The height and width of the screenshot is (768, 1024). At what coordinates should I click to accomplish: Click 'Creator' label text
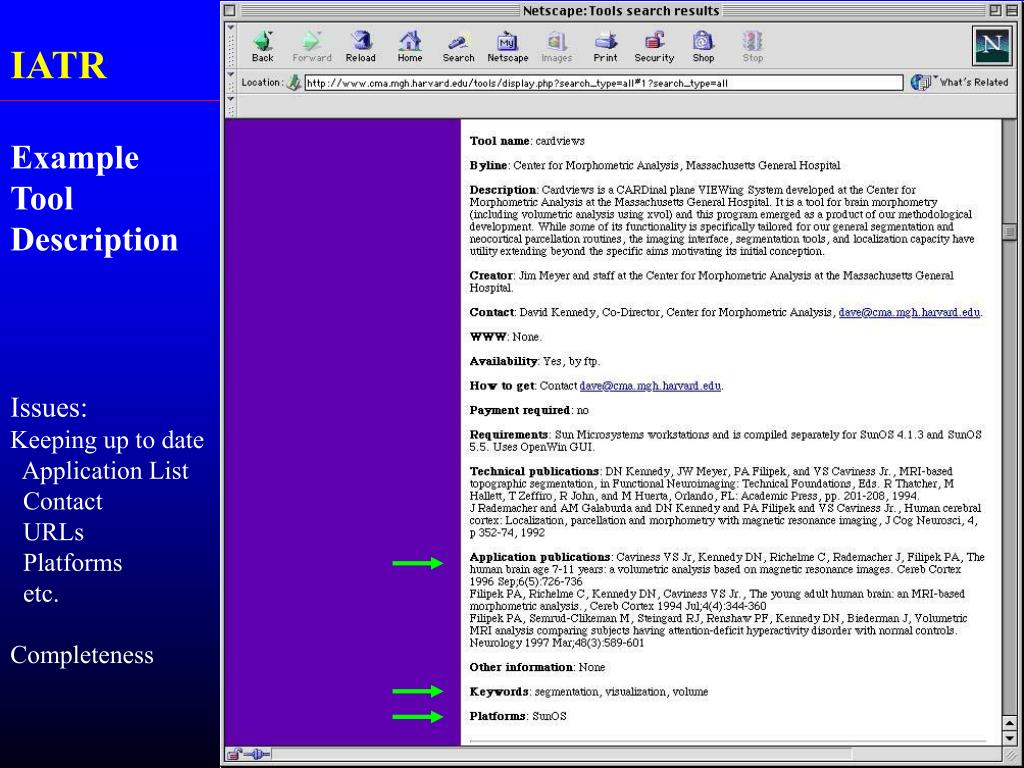click(x=491, y=276)
